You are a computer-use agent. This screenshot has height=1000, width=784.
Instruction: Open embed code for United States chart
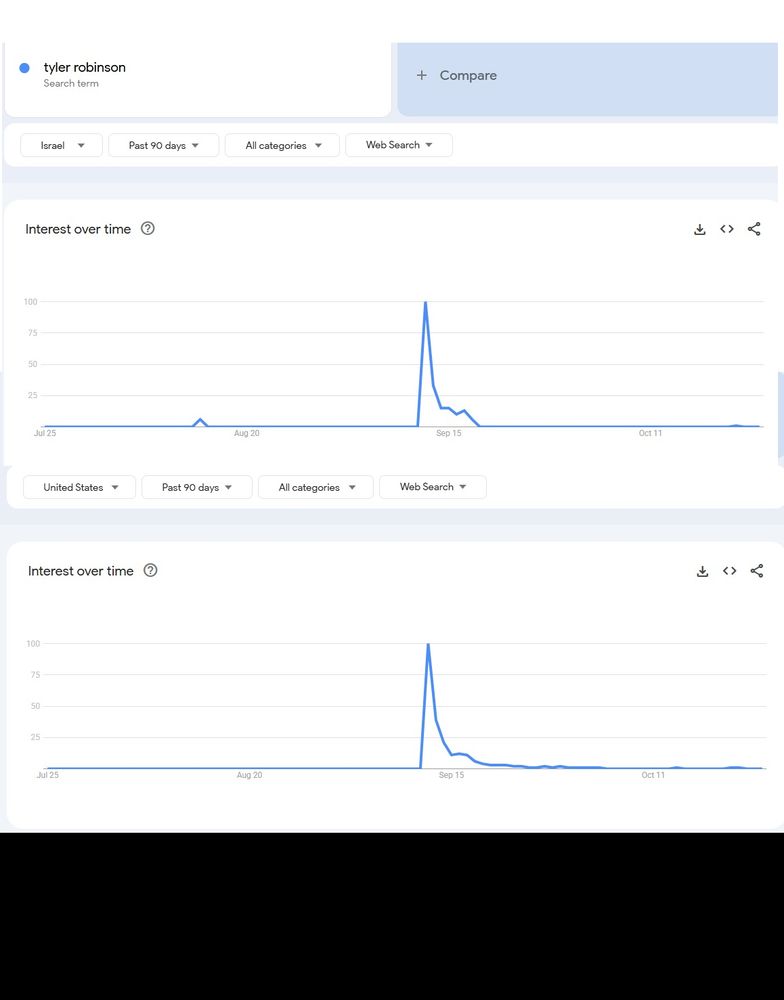[729, 571]
